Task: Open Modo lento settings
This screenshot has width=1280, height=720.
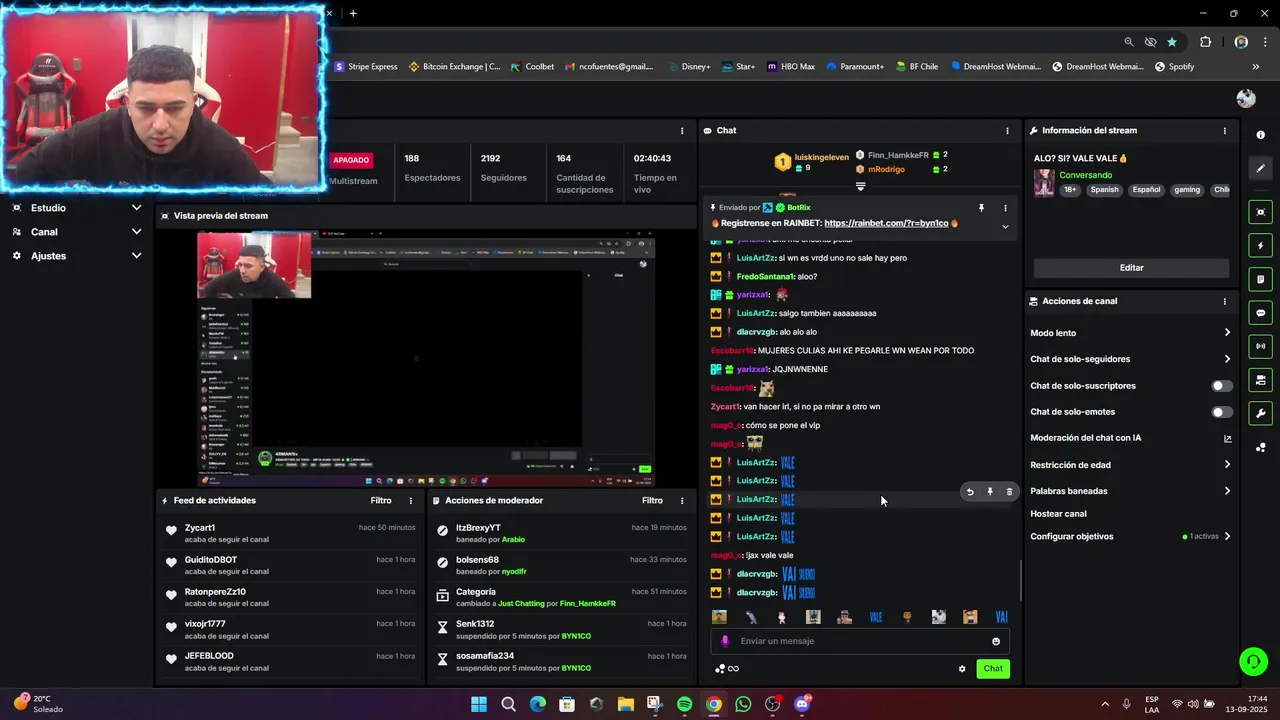Action: [1131, 333]
